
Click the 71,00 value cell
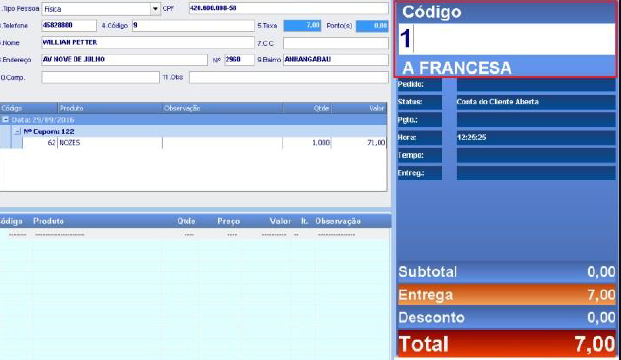point(359,143)
